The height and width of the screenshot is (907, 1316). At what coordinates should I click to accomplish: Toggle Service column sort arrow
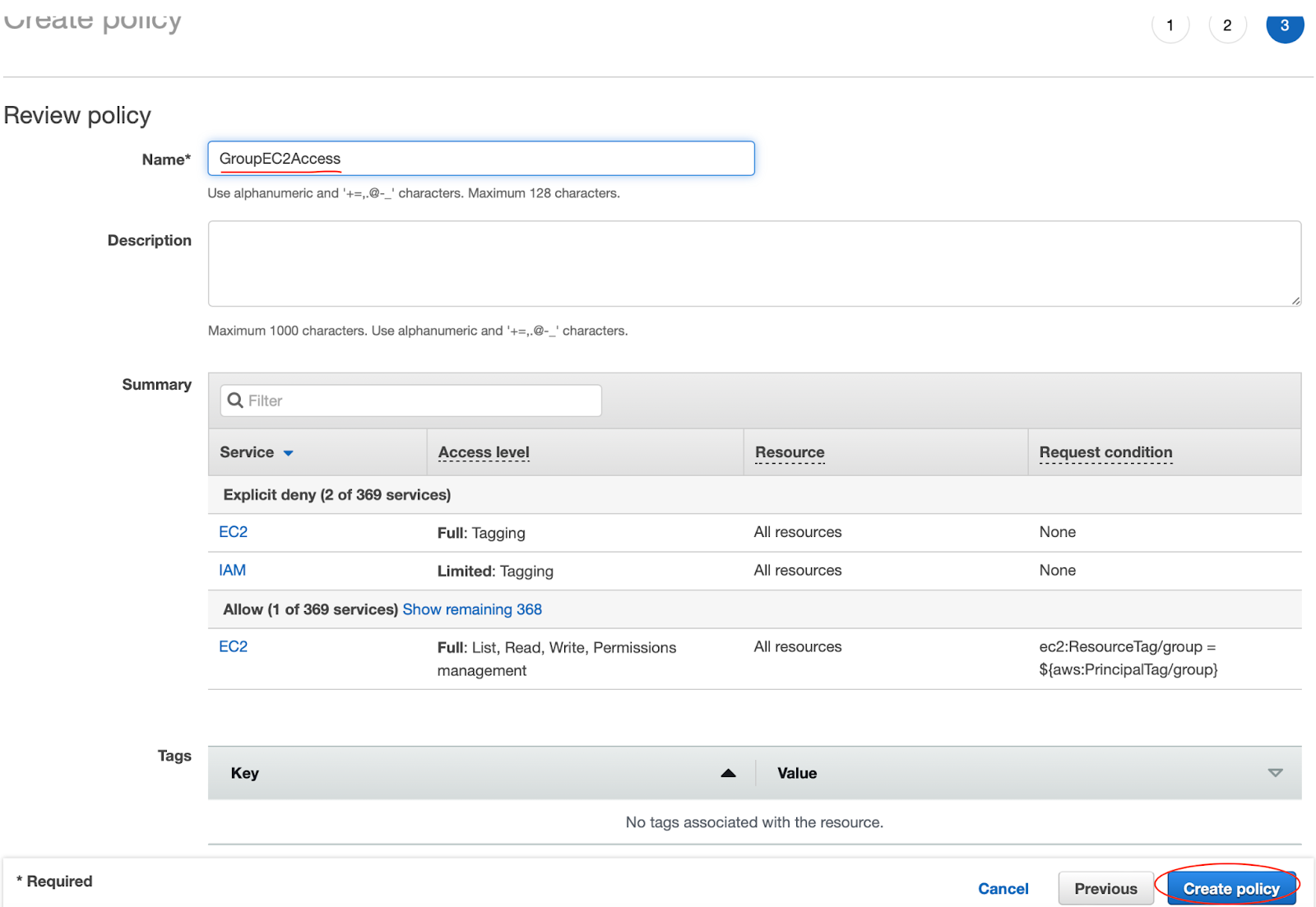coord(289,453)
